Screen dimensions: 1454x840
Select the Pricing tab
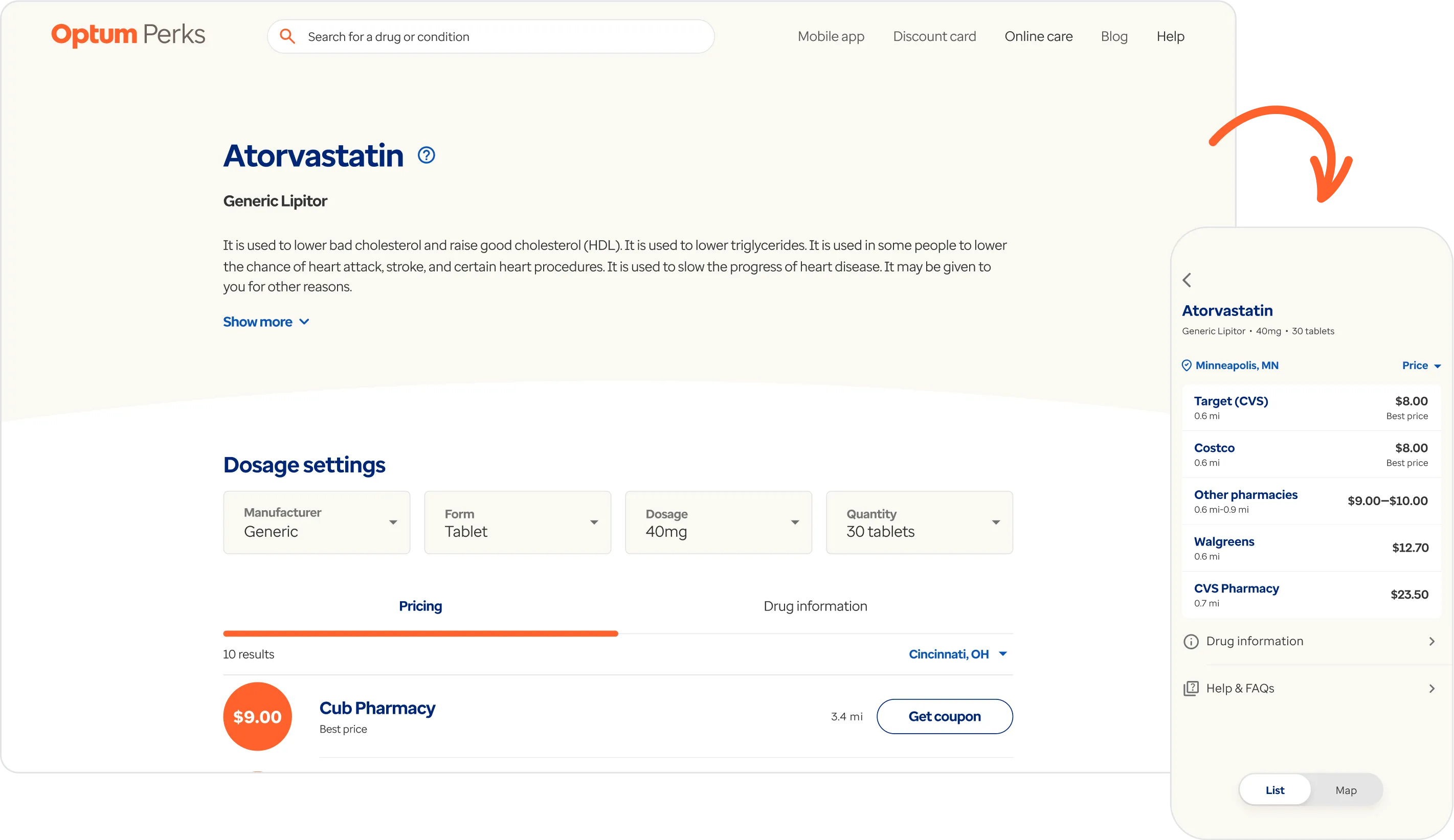pyautogui.click(x=420, y=606)
